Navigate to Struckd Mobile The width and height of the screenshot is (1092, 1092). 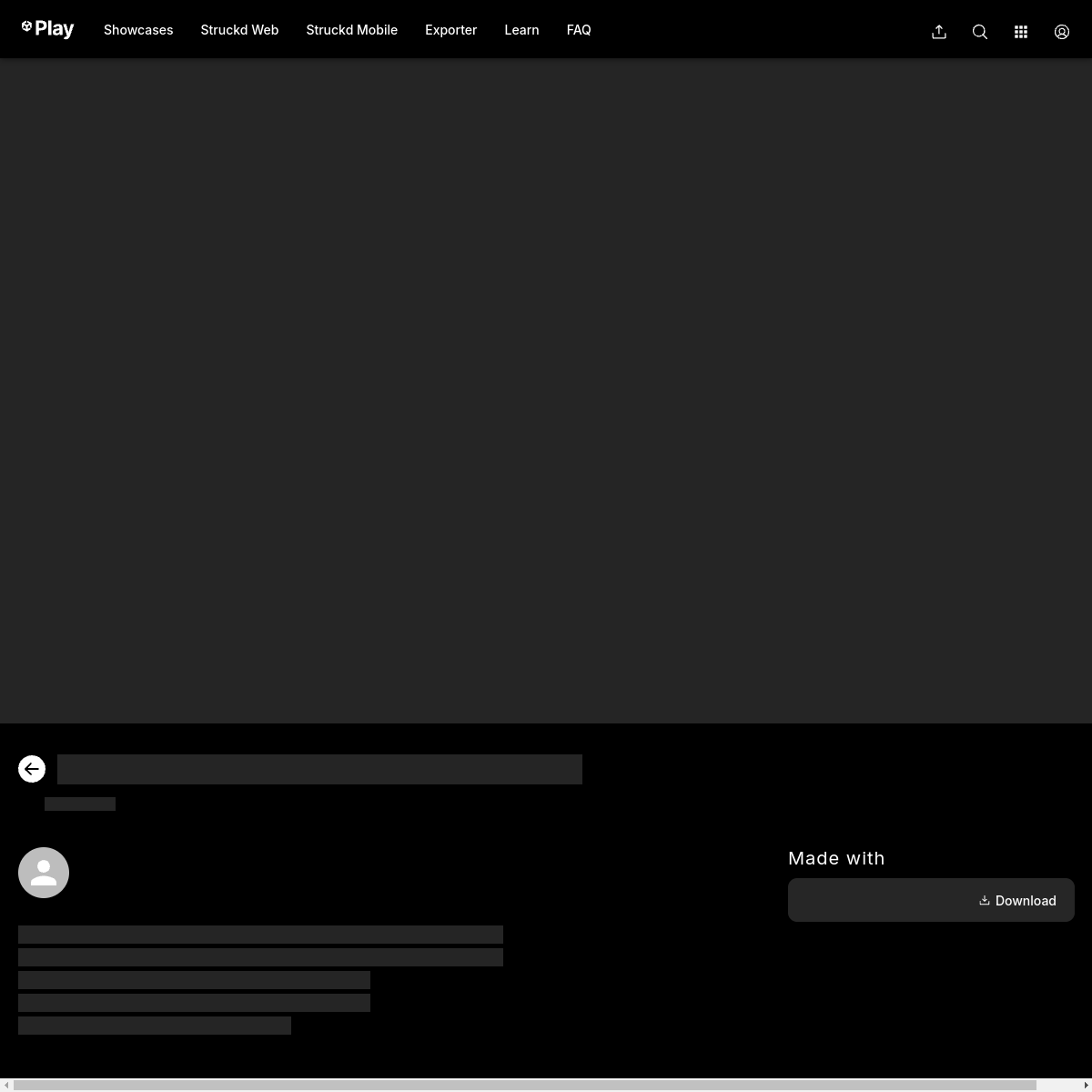pyautogui.click(x=351, y=30)
